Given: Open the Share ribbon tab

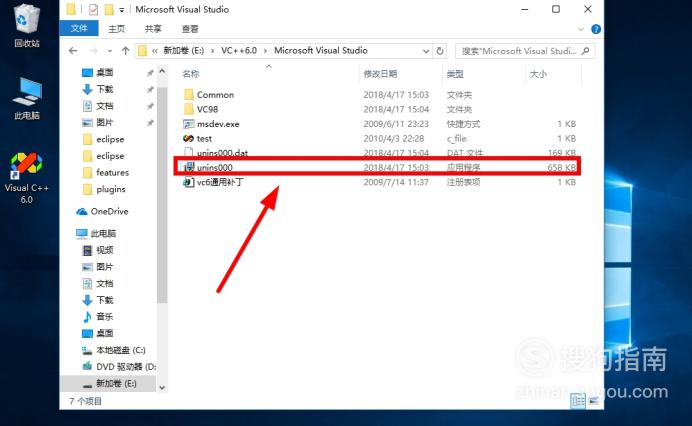Looking at the screenshot, I should pyautogui.click(x=153, y=29).
